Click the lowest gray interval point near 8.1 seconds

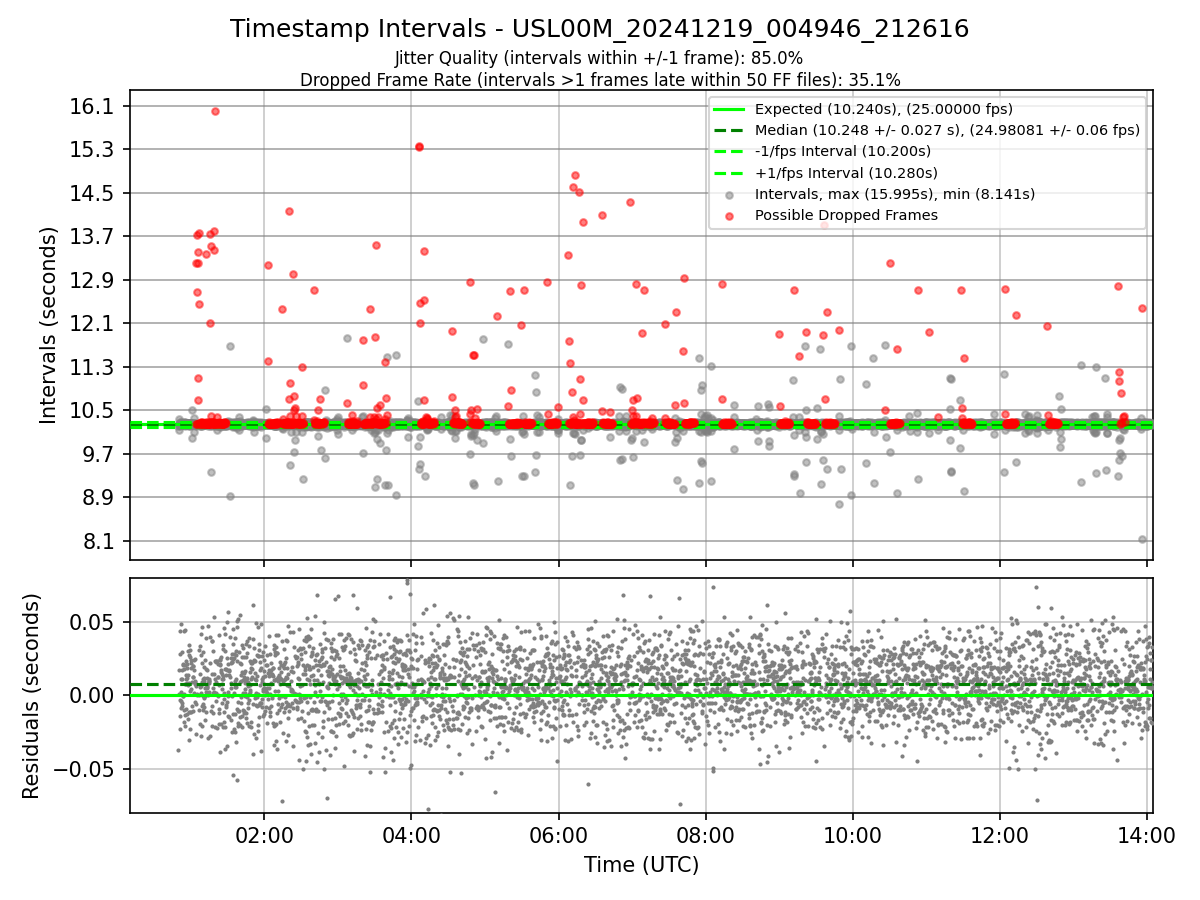[1142, 539]
